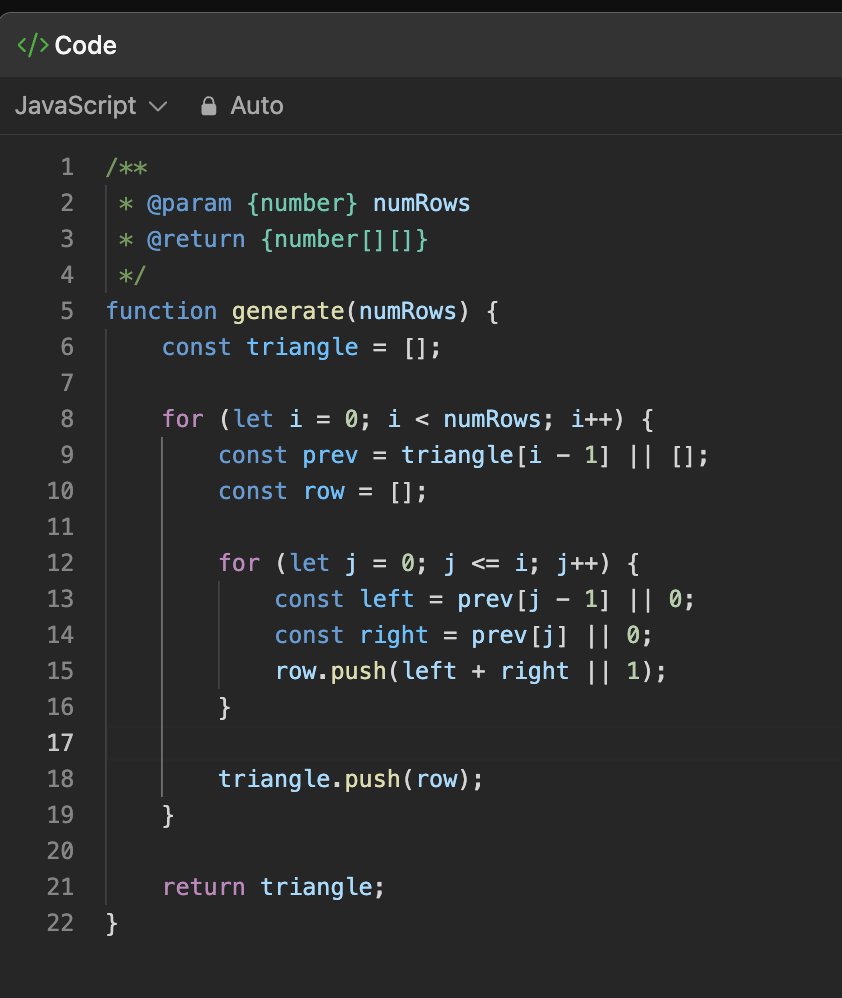Click the lock icon beside Auto

click(209, 106)
